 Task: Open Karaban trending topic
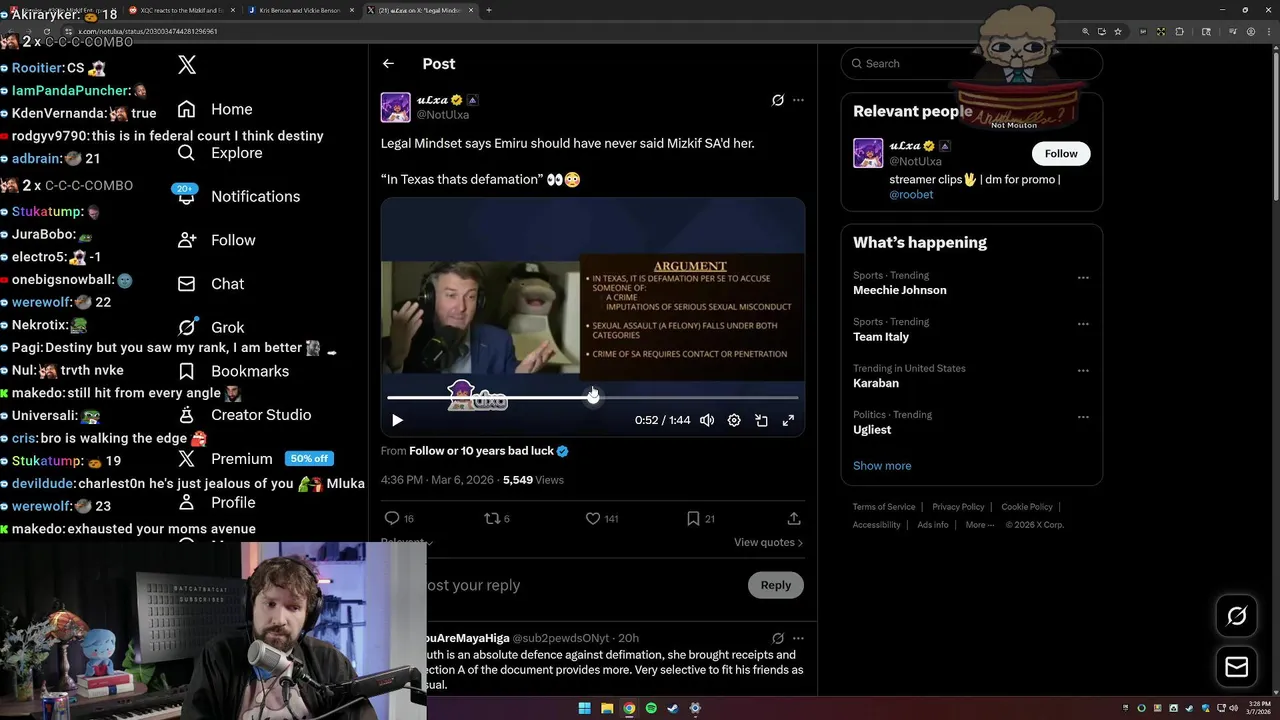[x=876, y=383]
